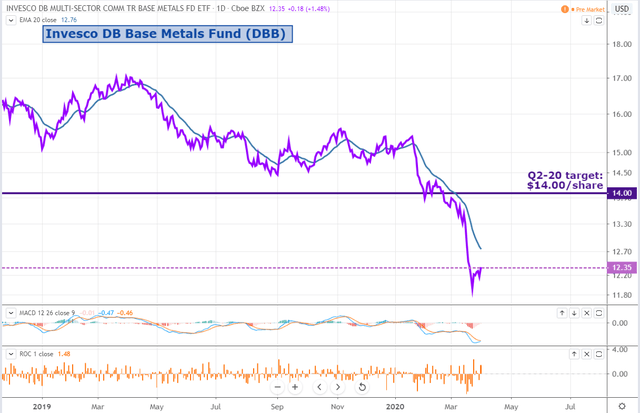Click the Cboe BZX exchange label

pyautogui.click(x=248, y=8)
